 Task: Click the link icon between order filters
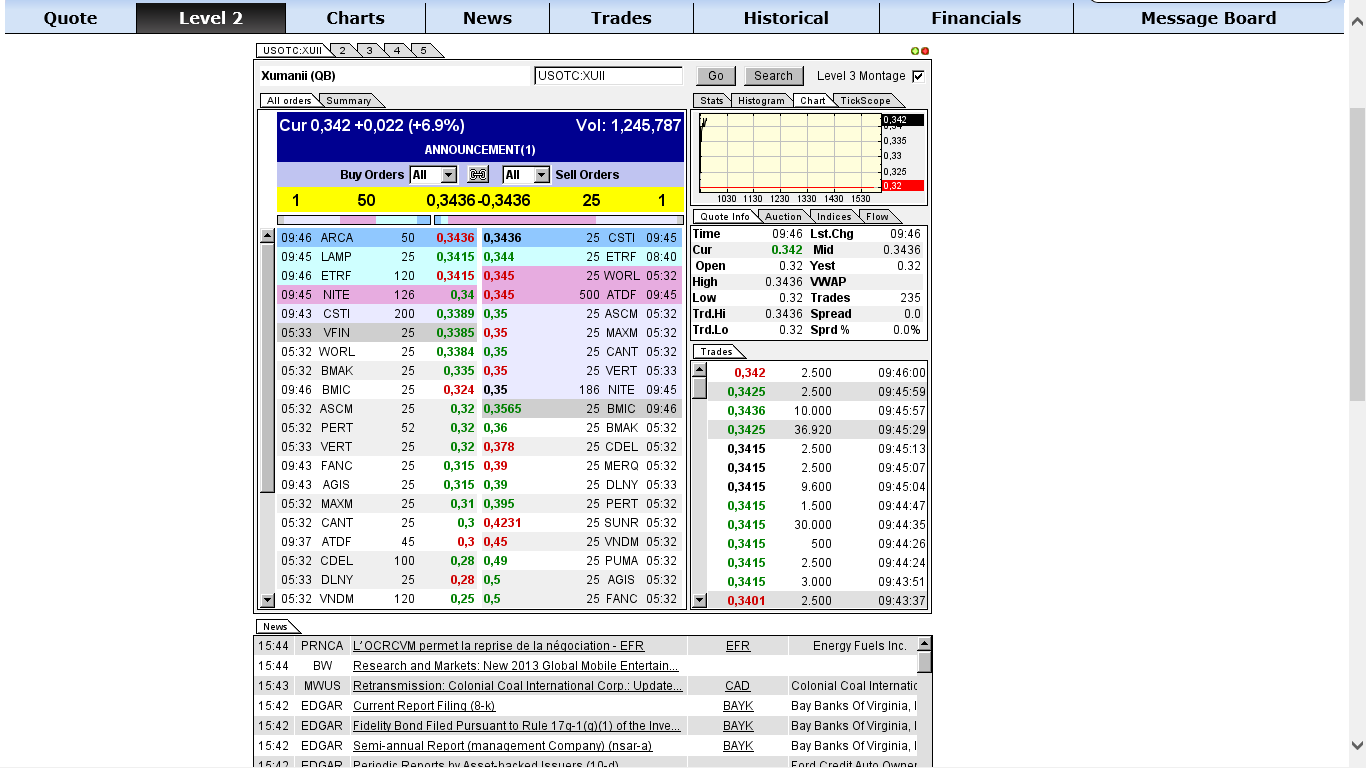(478, 175)
